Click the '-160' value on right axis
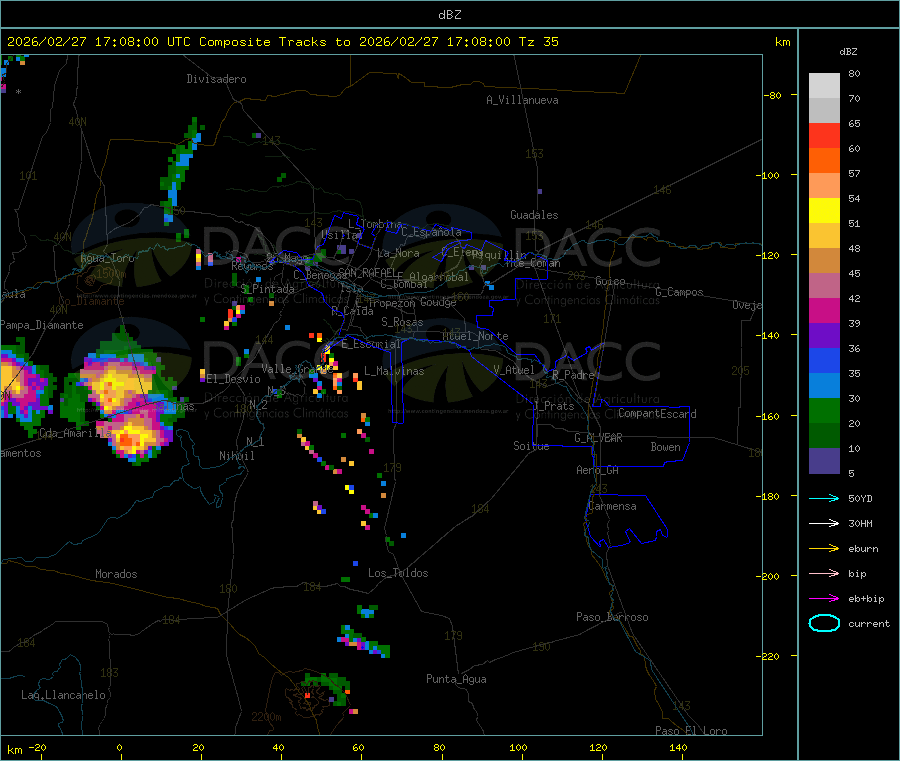 point(769,416)
